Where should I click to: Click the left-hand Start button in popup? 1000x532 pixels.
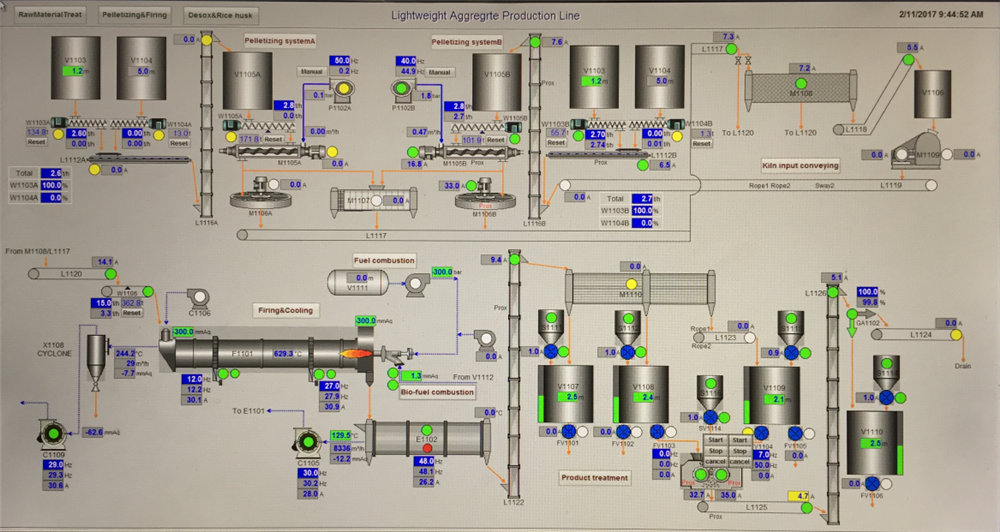pos(716,440)
